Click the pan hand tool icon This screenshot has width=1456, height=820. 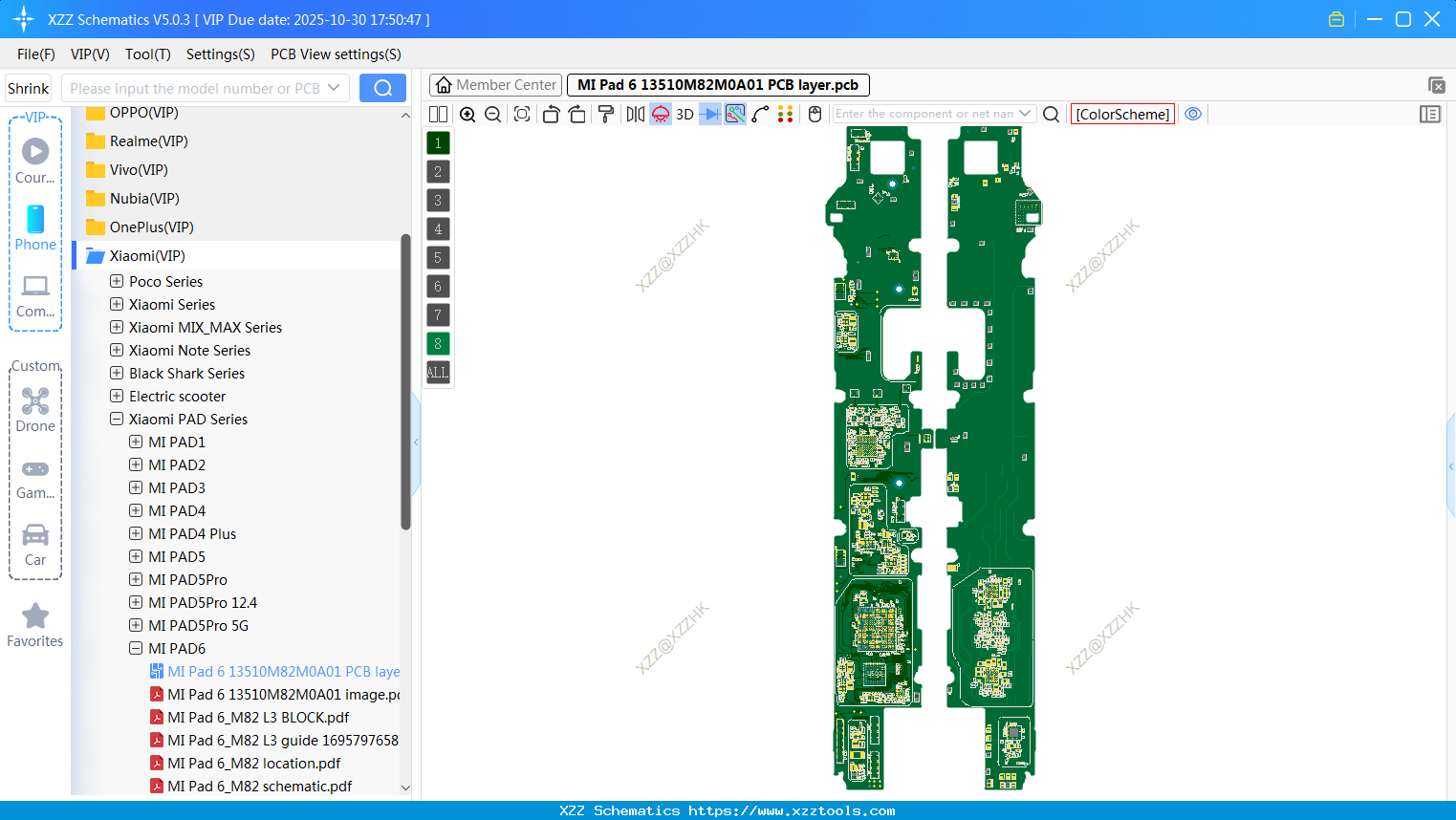[x=814, y=114]
